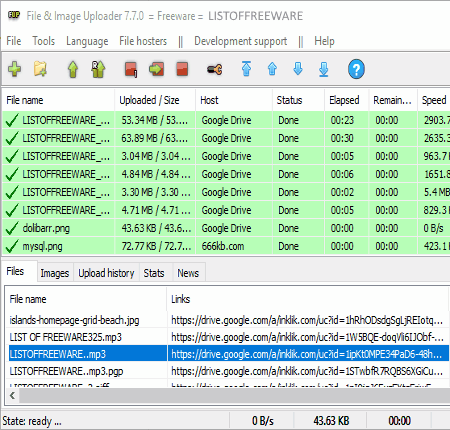Screen dimensions: 450x430
Task: Click the link for LIST OF FREEWARE325.mp3
Action: tap(307, 337)
